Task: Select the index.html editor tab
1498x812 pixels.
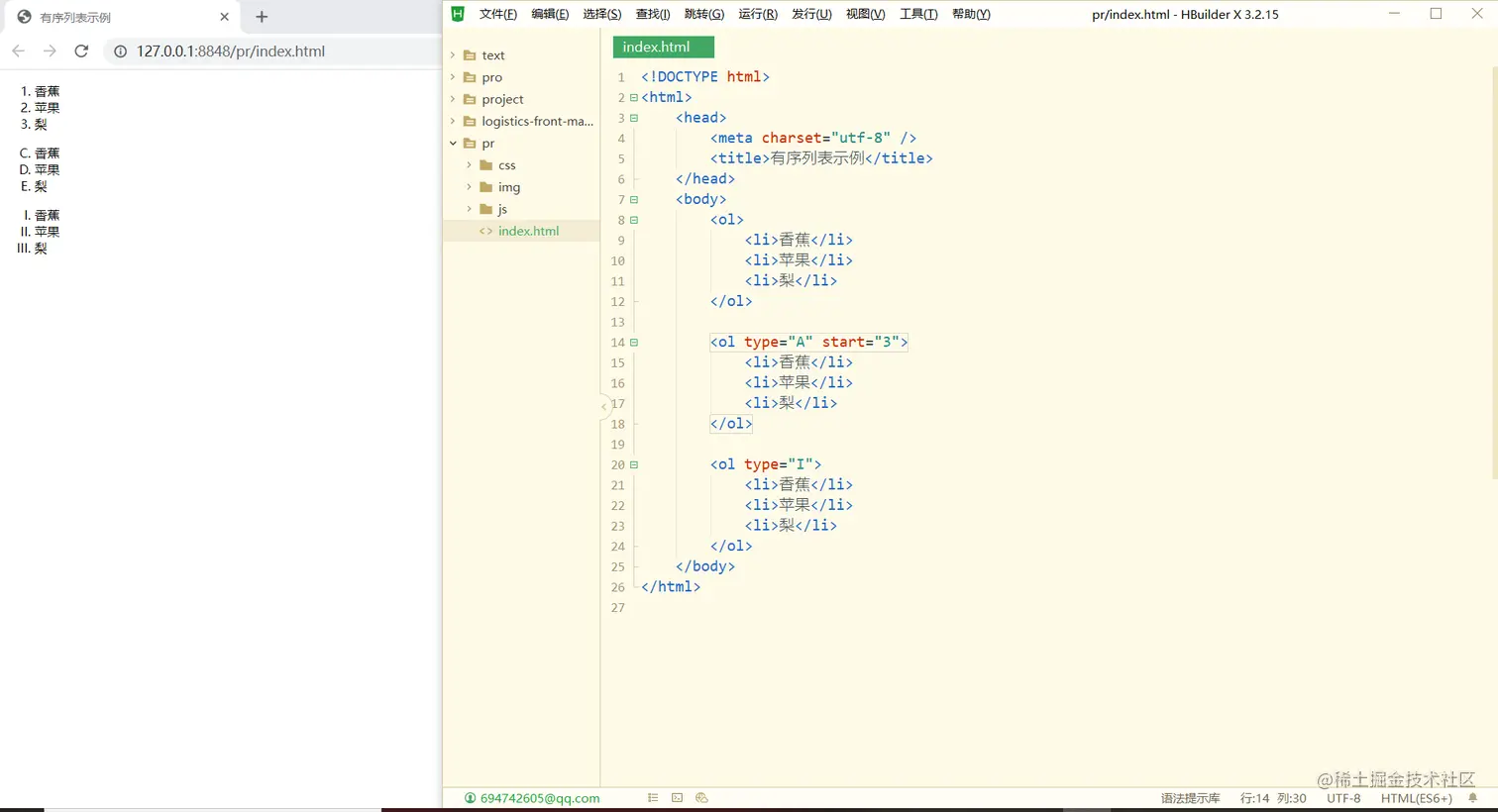Action: (663, 47)
